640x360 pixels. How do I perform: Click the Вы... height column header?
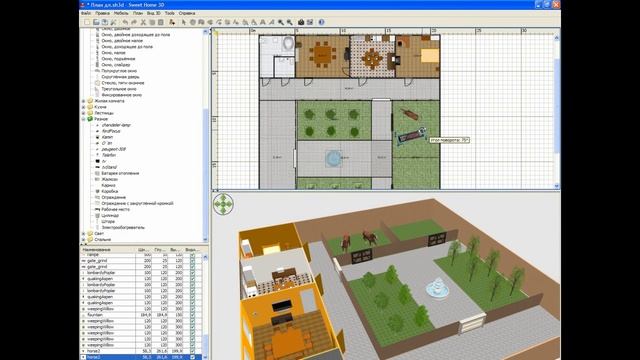click(175, 249)
